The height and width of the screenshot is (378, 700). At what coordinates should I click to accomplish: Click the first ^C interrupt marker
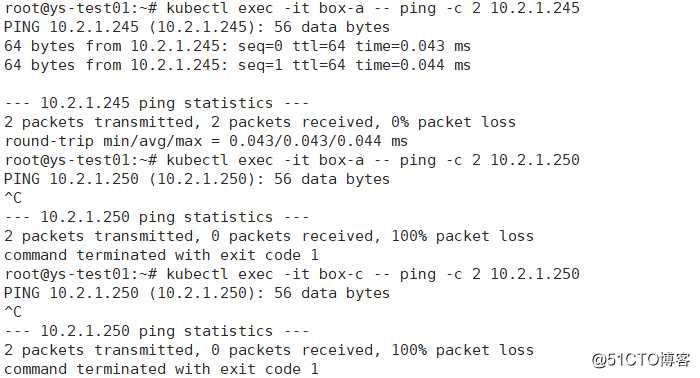(x=12, y=198)
